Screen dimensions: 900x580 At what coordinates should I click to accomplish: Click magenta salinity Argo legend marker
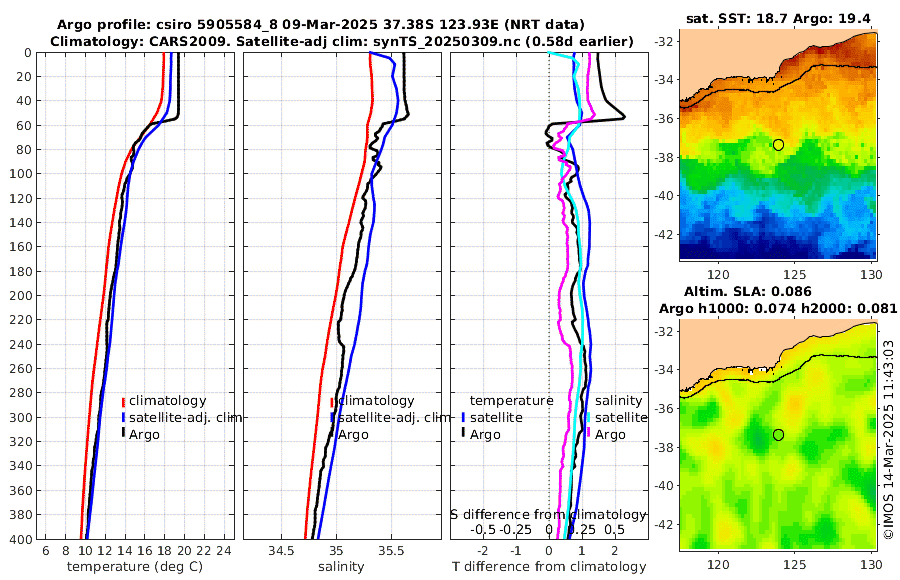pos(588,434)
